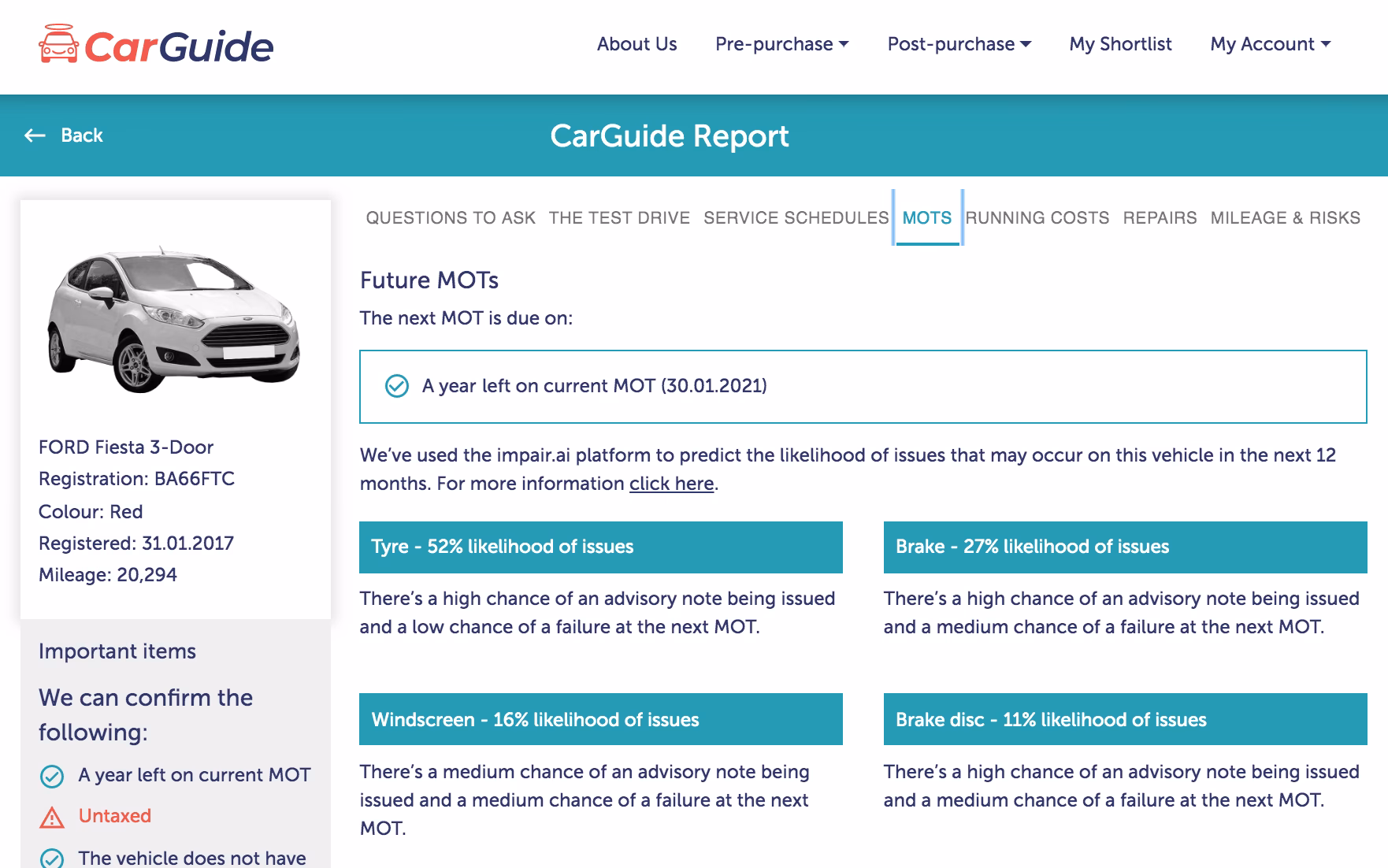Click the back arrow icon
The image size is (1388, 868).
[x=35, y=135]
